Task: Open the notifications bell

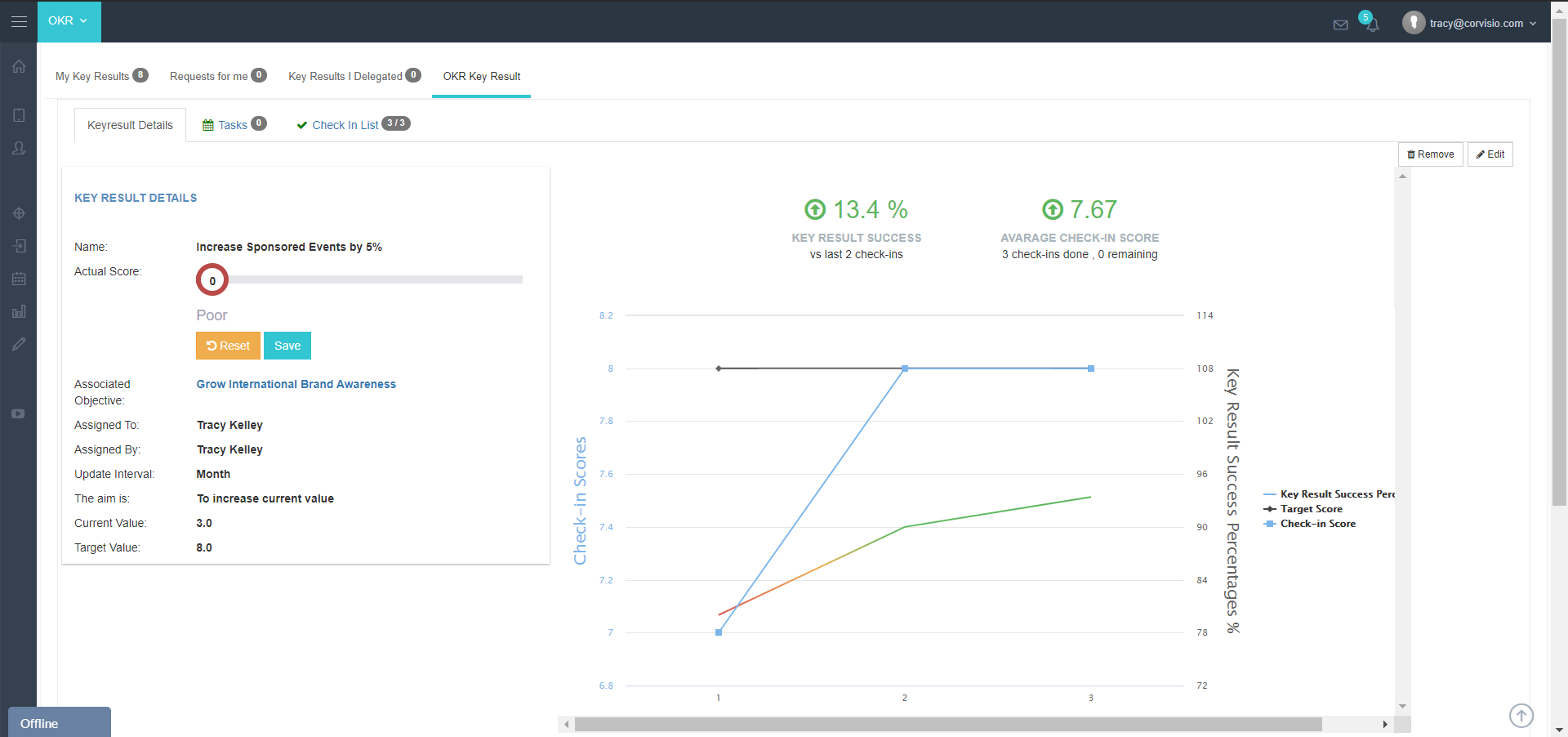Action: [1373, 25]
